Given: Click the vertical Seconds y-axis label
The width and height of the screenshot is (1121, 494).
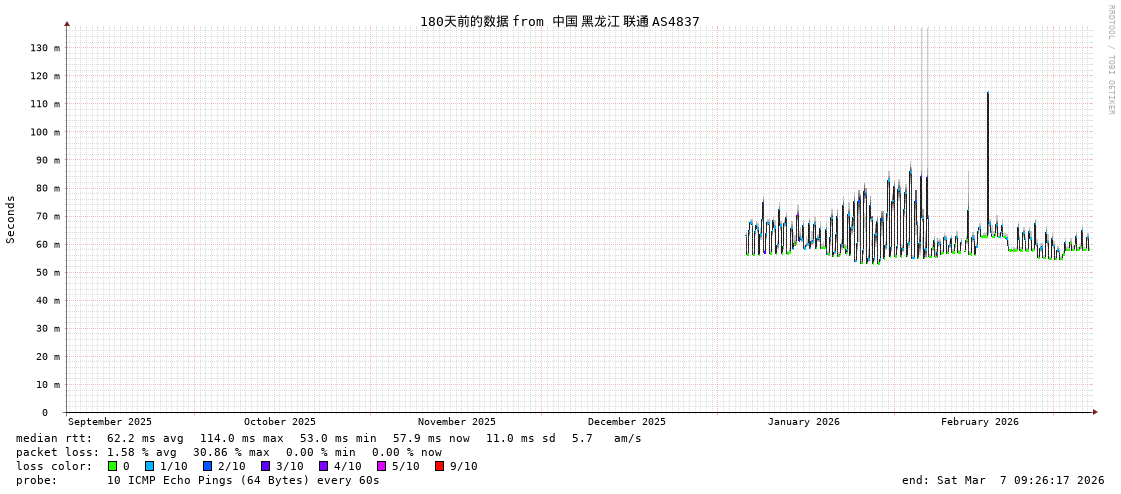Looking at the screenshot, I should 11,219.
